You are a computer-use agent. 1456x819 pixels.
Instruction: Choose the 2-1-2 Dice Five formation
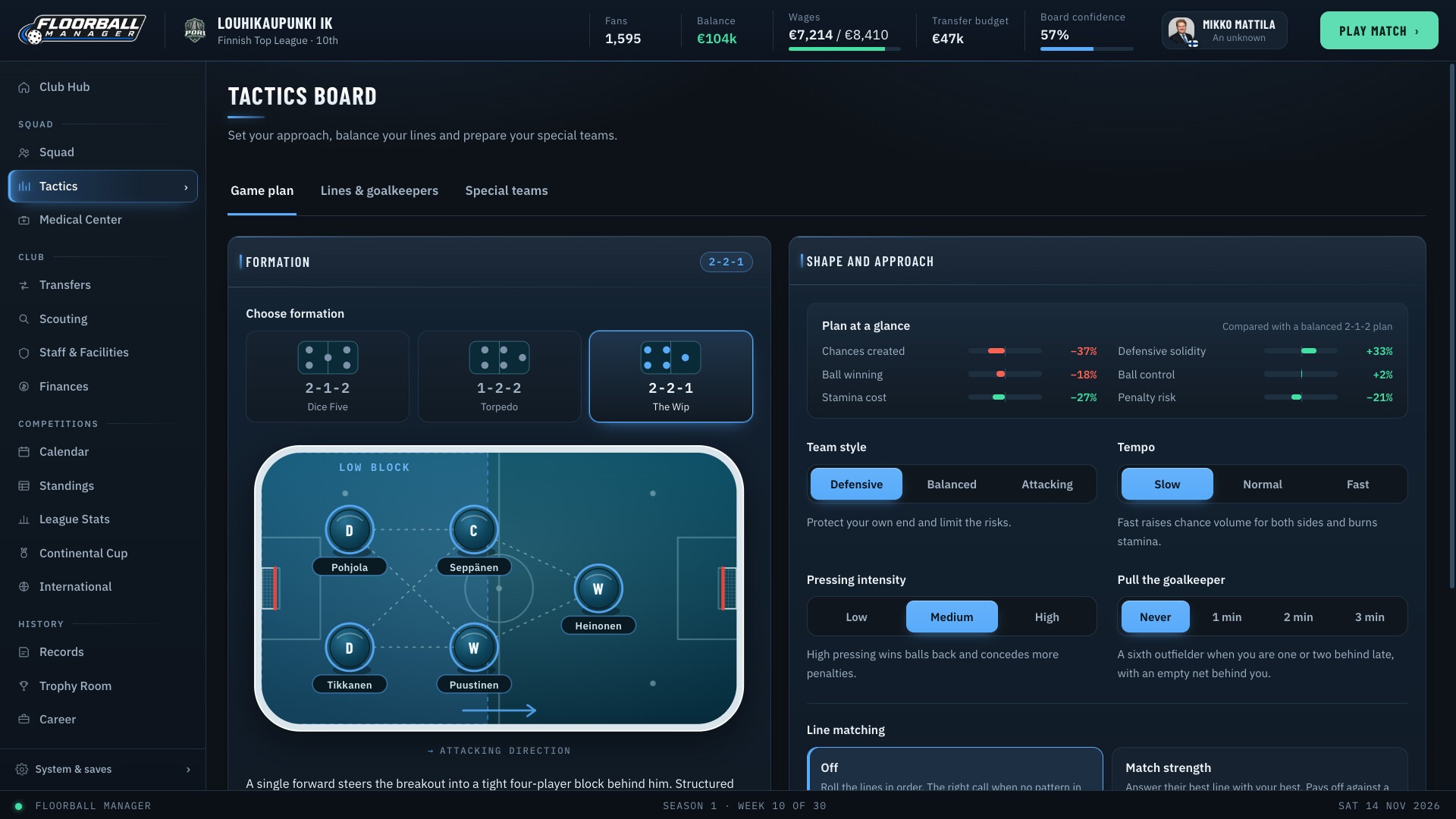pyautogui.click(x=328, y=376)
